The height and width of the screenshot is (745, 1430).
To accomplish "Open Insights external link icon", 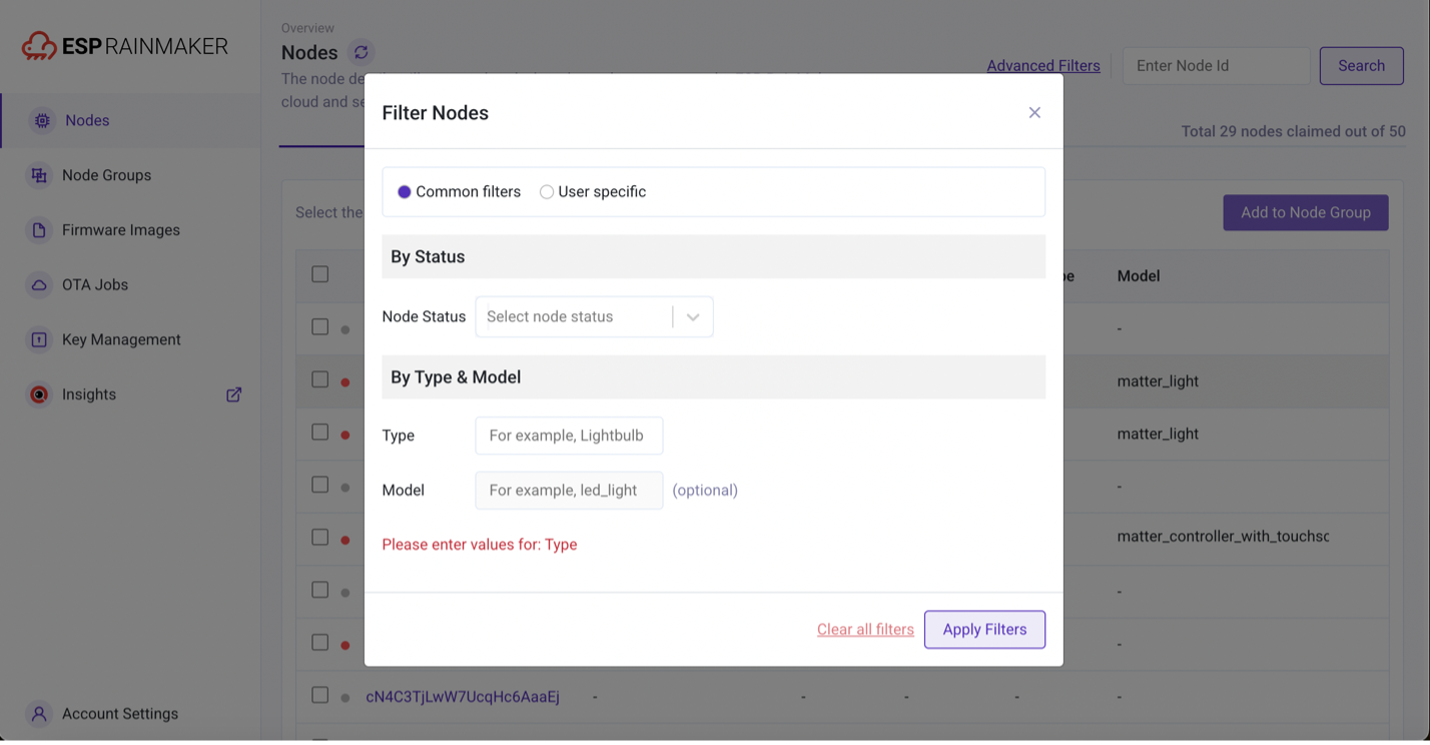I will (x=234, y=395).
